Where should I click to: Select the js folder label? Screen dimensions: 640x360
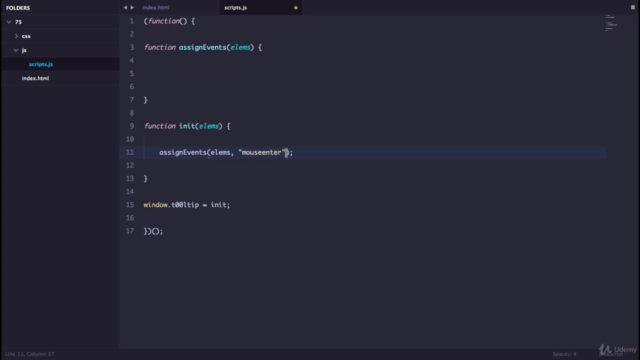[24, 50]
